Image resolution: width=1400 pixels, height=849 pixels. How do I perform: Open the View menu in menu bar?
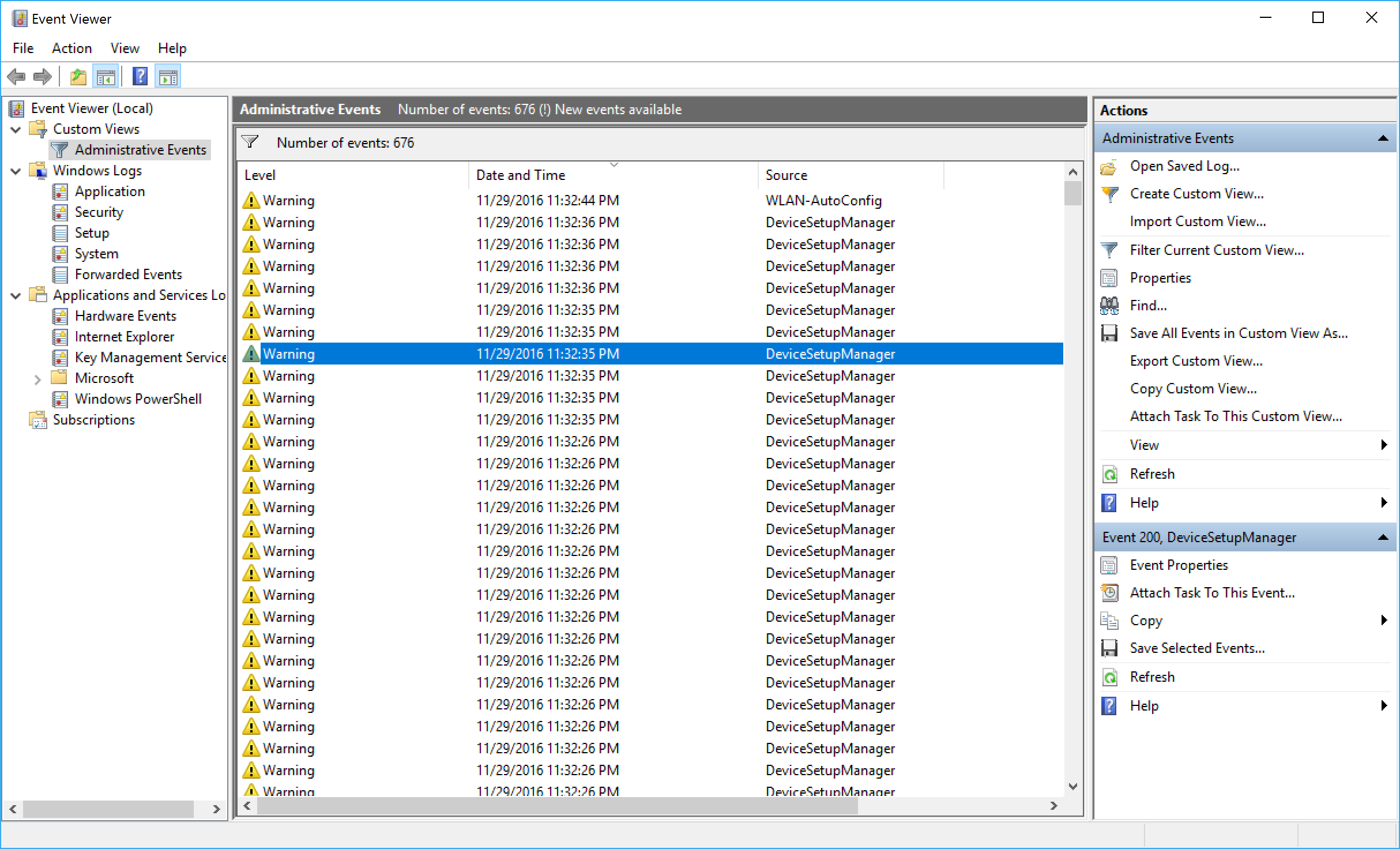[x=125, y=48]
